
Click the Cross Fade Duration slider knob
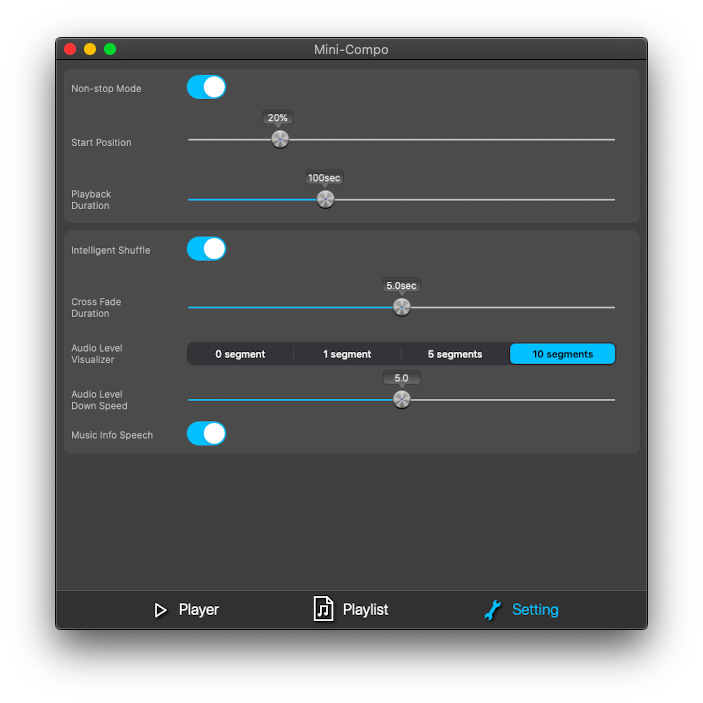coord(402,307)
